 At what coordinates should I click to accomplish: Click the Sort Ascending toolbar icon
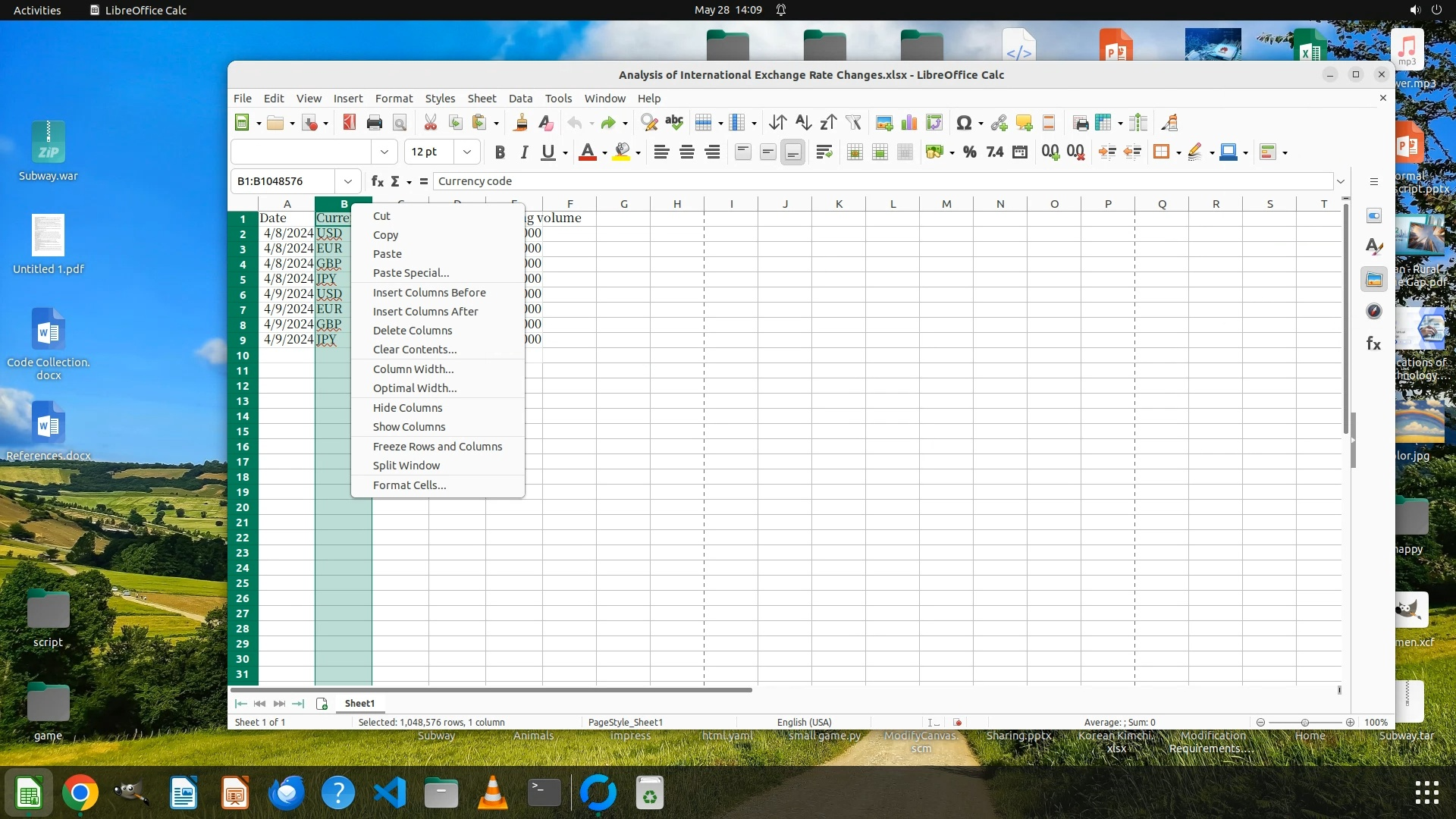click(803, 123)
